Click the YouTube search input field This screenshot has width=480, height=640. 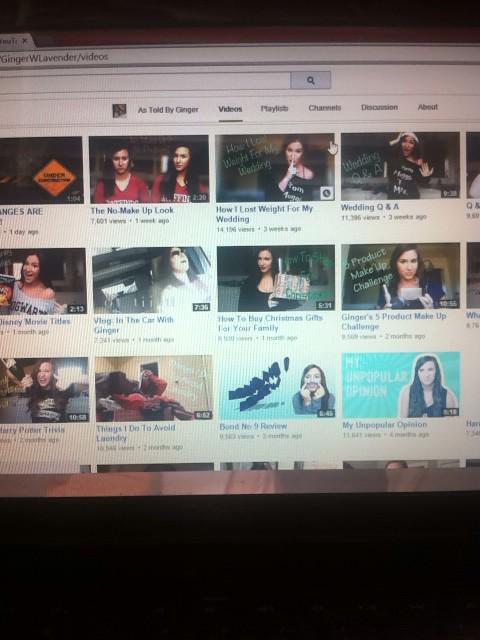point(145,81)
